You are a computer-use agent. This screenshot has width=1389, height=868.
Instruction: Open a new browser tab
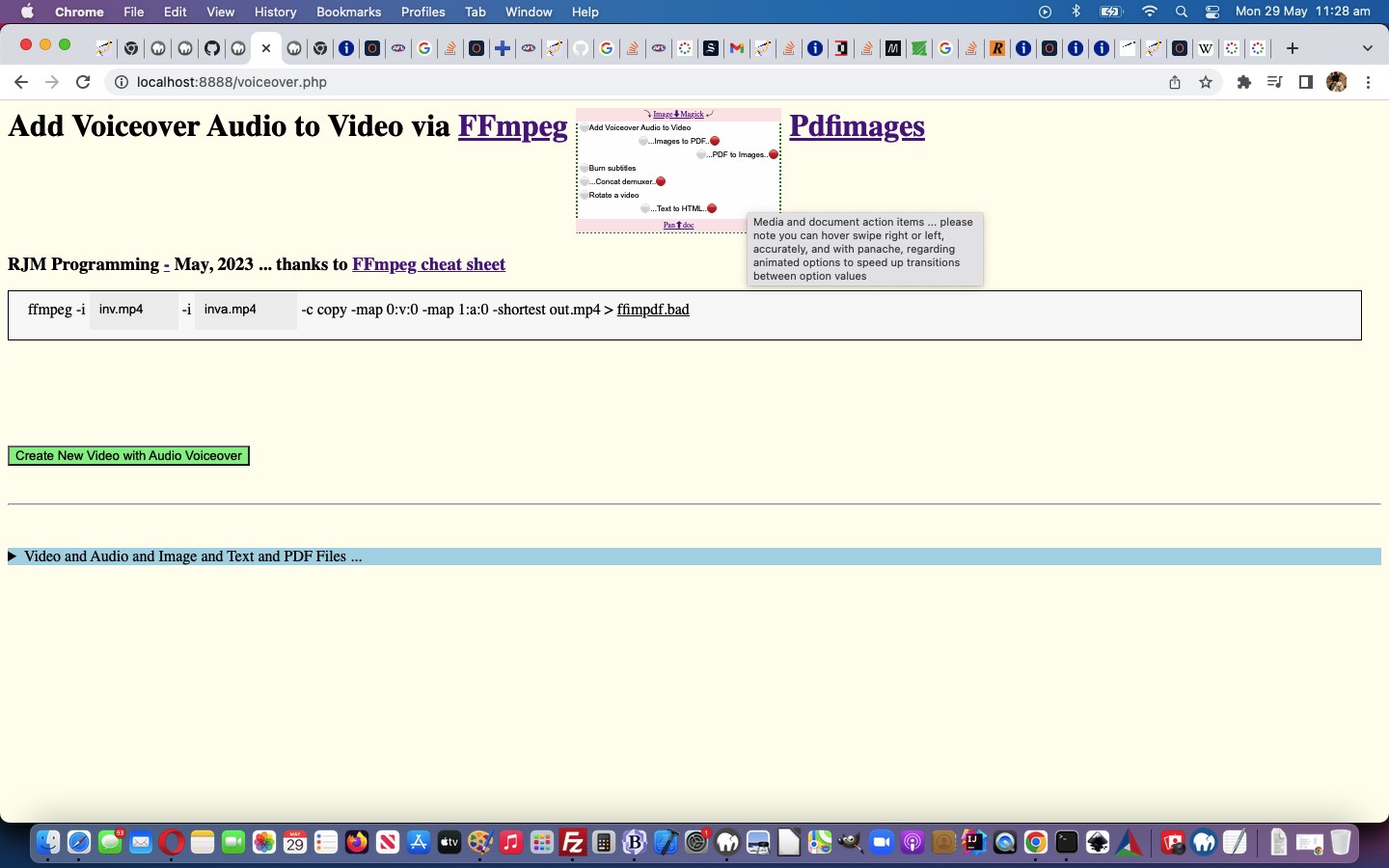tap(1293, 48)
